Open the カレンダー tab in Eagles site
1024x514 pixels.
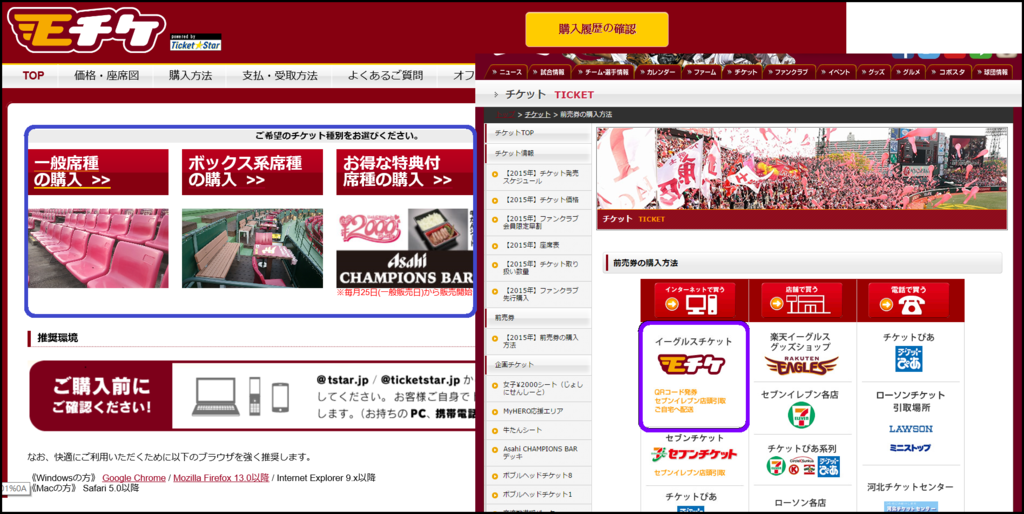pos(657,72)
